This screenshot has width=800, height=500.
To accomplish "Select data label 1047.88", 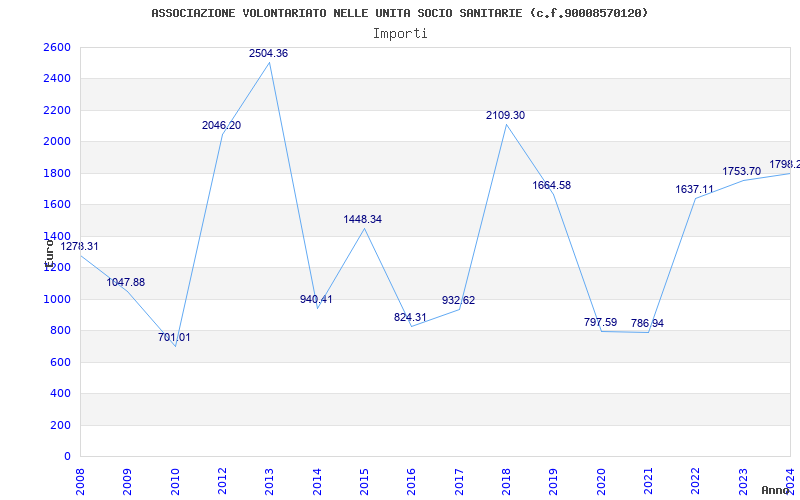I will (126, 283).
